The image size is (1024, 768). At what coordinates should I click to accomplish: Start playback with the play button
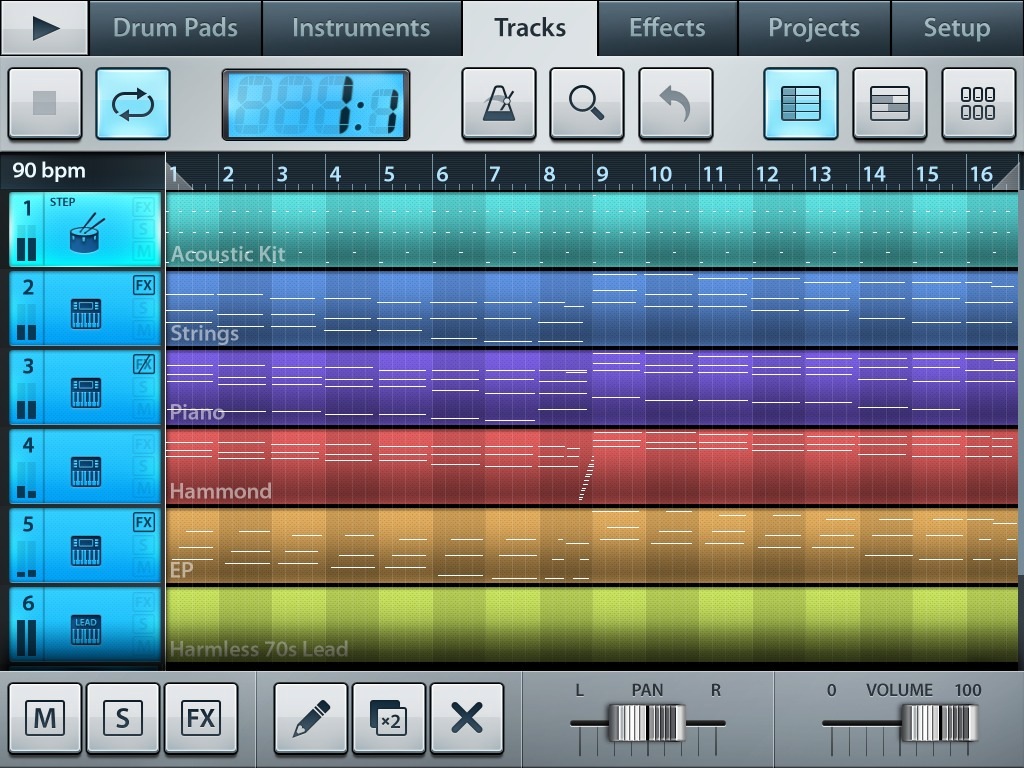pos(44,27)
